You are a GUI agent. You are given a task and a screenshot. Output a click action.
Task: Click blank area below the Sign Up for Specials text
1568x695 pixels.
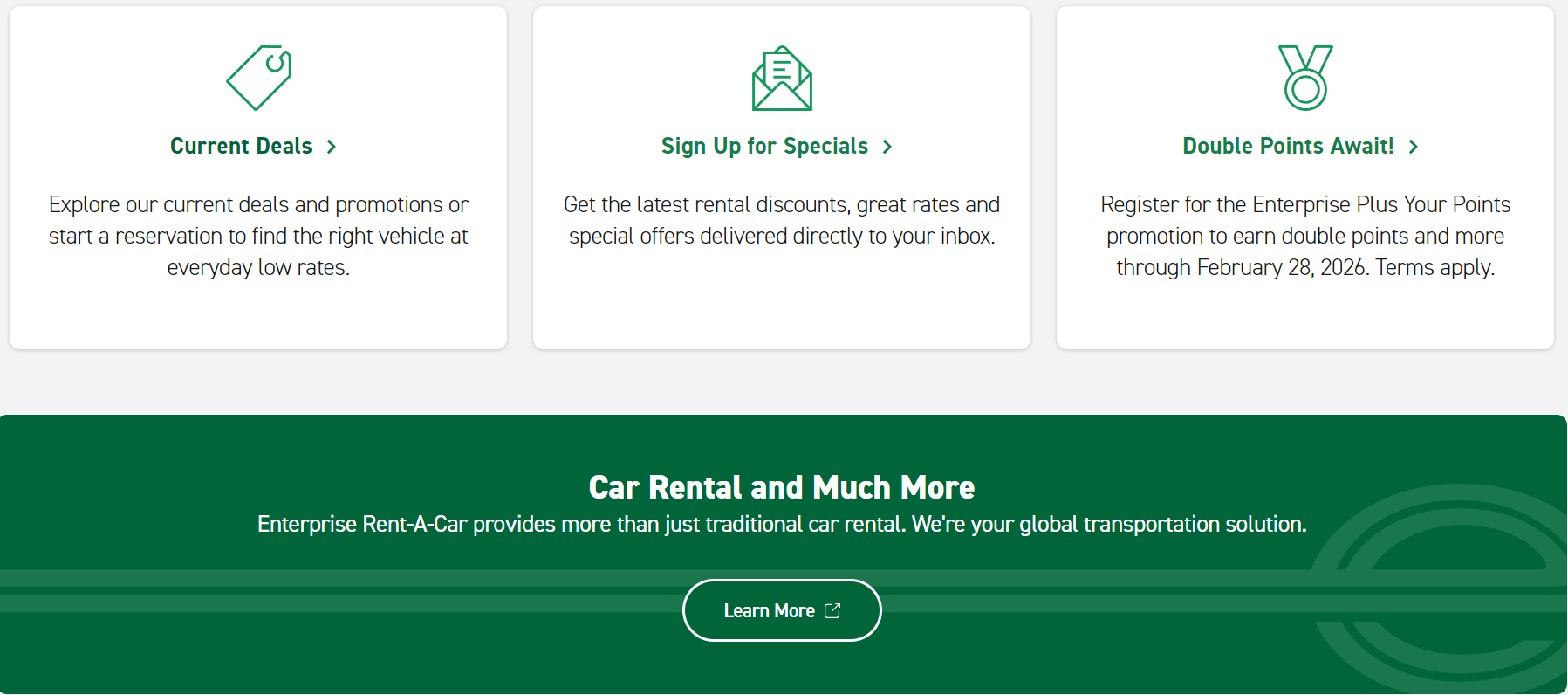(782, 301)
